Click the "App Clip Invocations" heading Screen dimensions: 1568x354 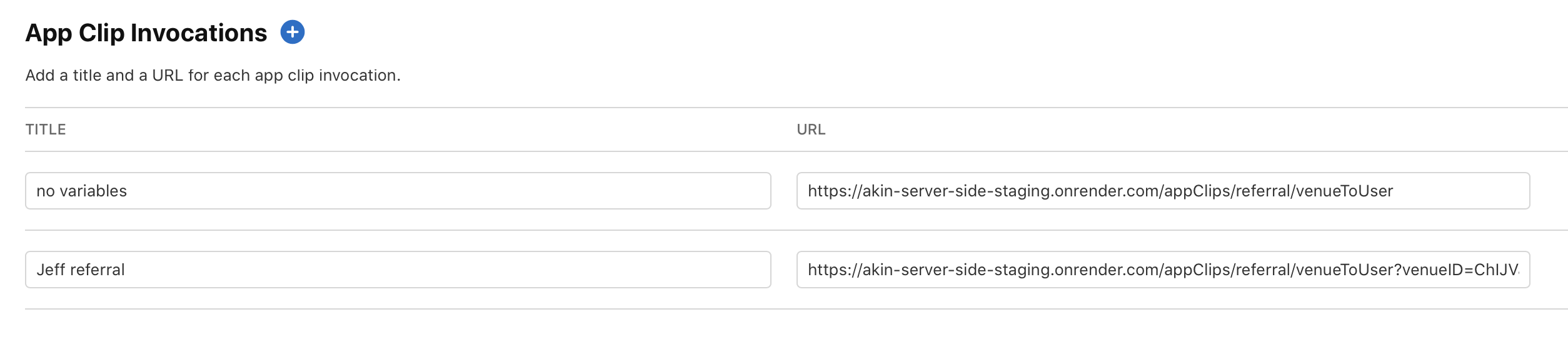click(146, 33)
